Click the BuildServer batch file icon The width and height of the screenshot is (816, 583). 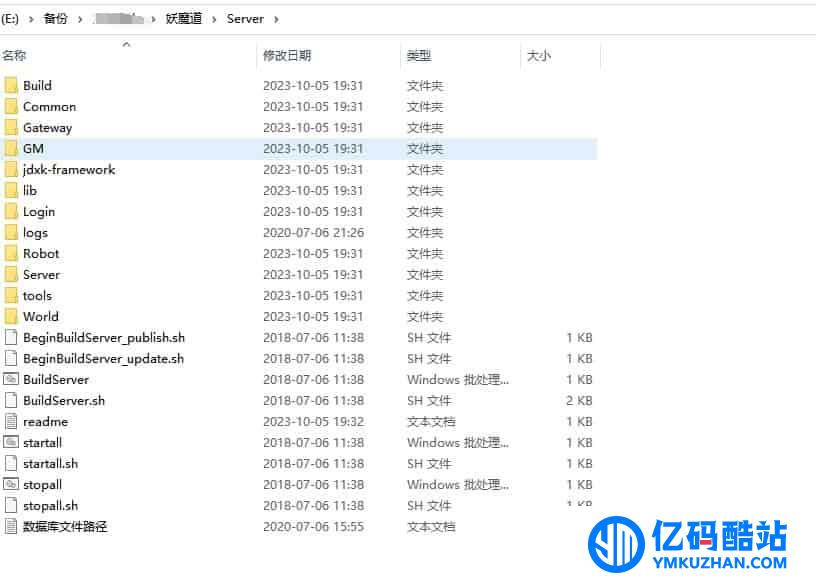click(11, 379)
